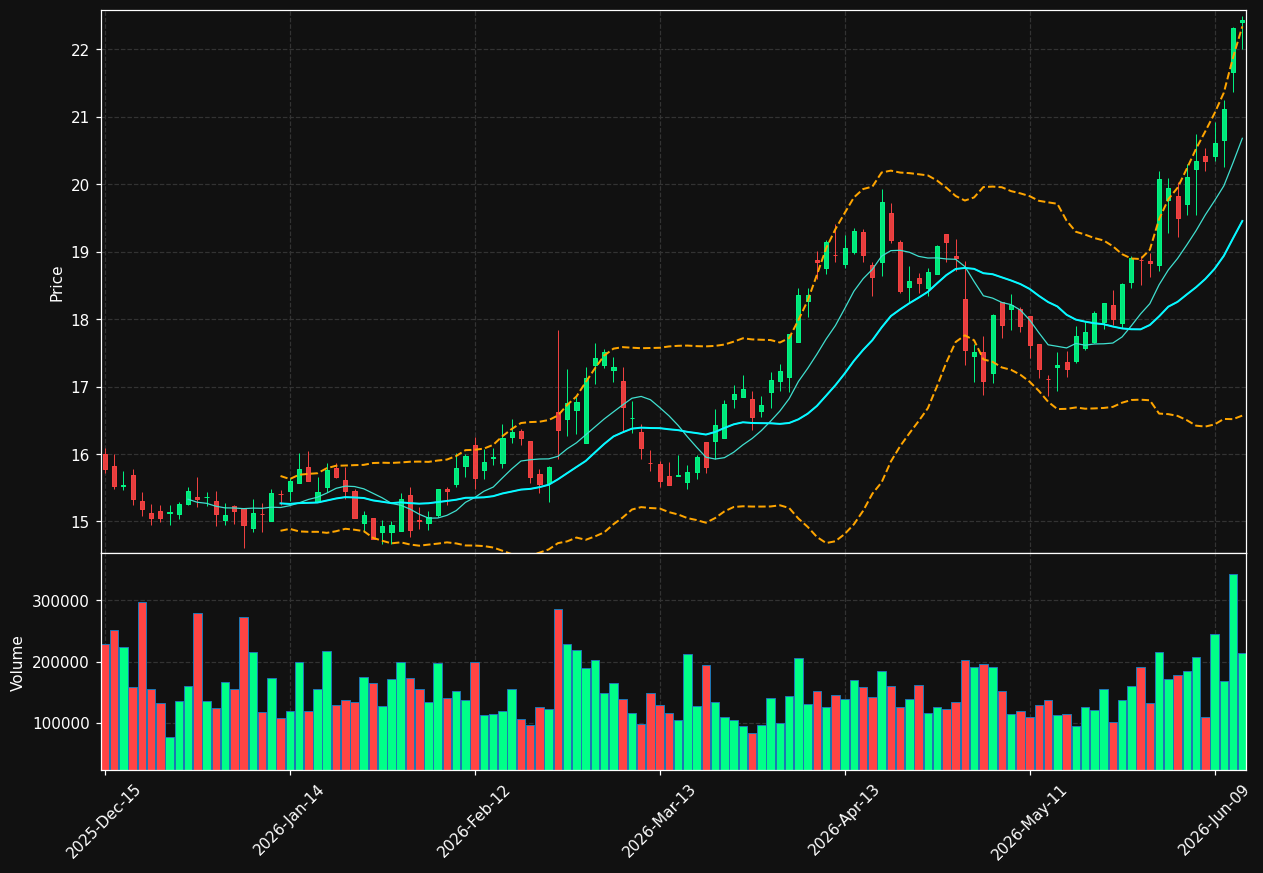Click the 2025-Dec-15 date label
The image size is (1263, 873).
104,821
